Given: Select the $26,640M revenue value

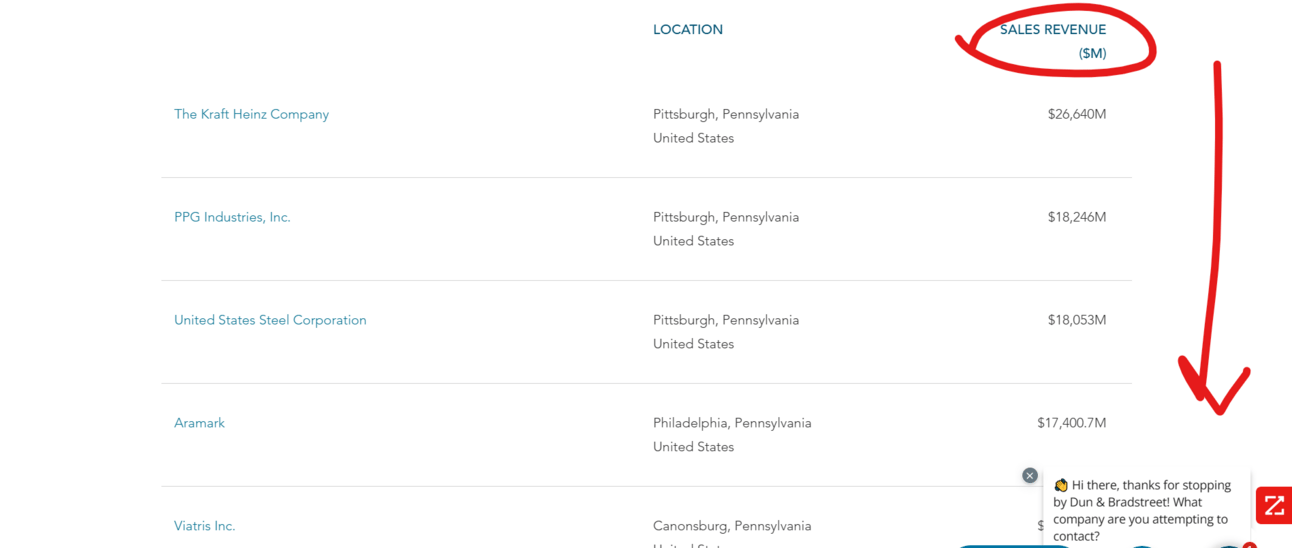Looking at the screenshot, I should 1077,114.
